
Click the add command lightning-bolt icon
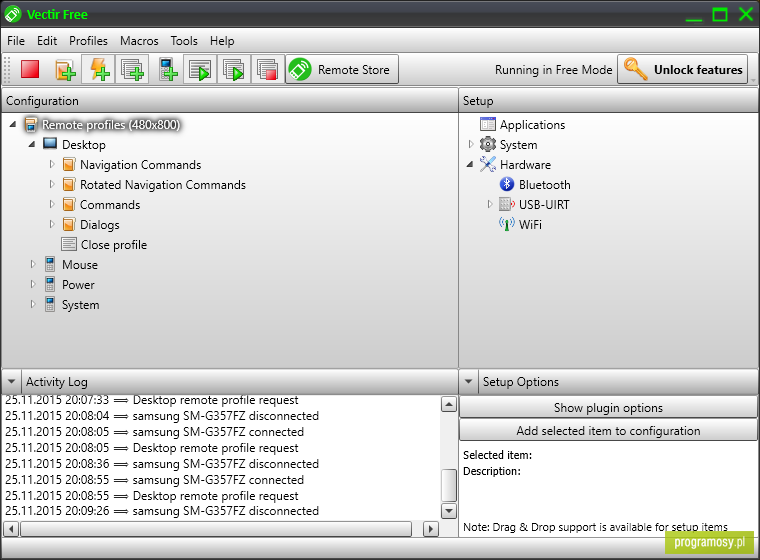pyautogui.click(x=99, y=70)
